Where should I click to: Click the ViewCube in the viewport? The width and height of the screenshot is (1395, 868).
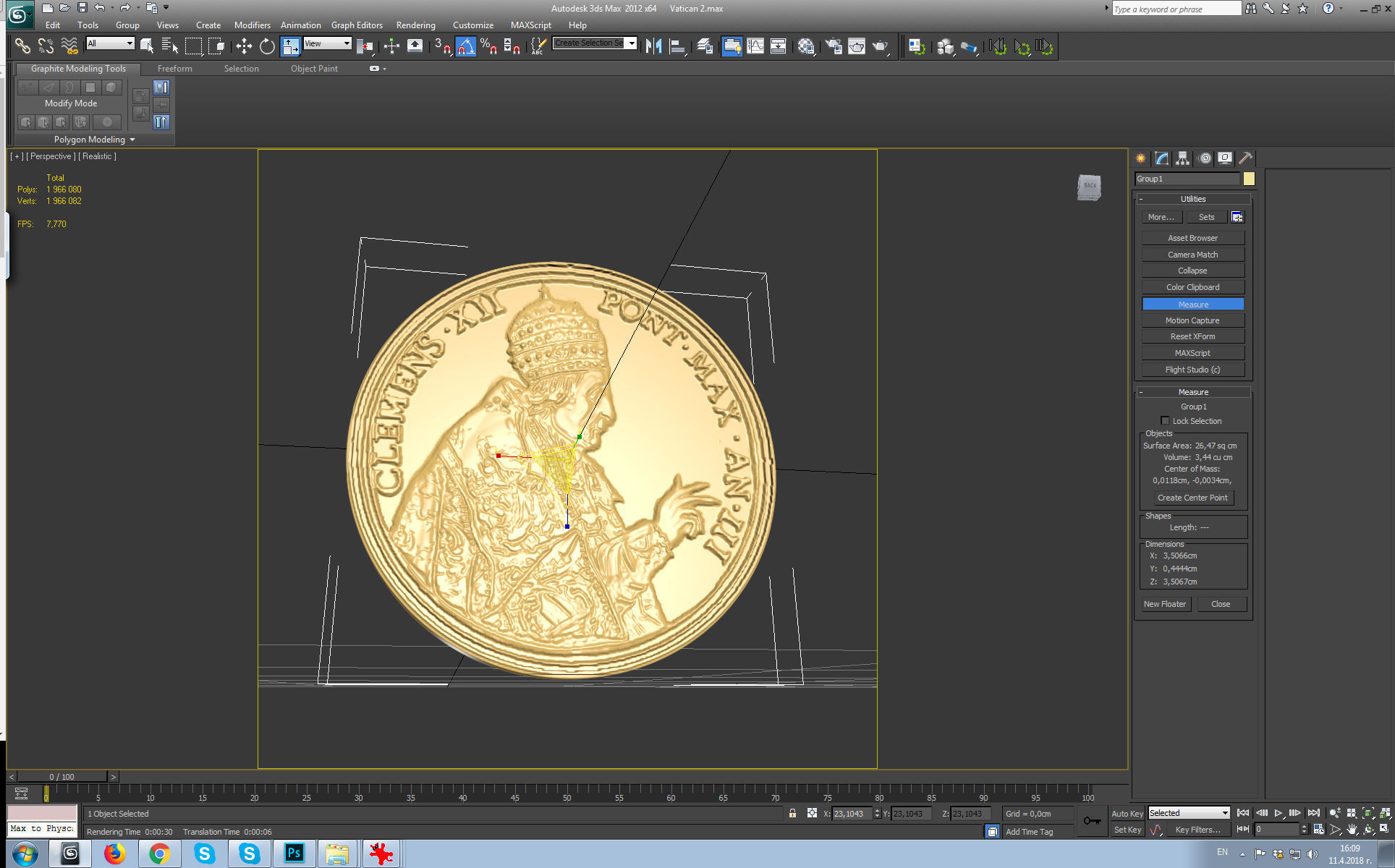click(x=1089, y=187)
